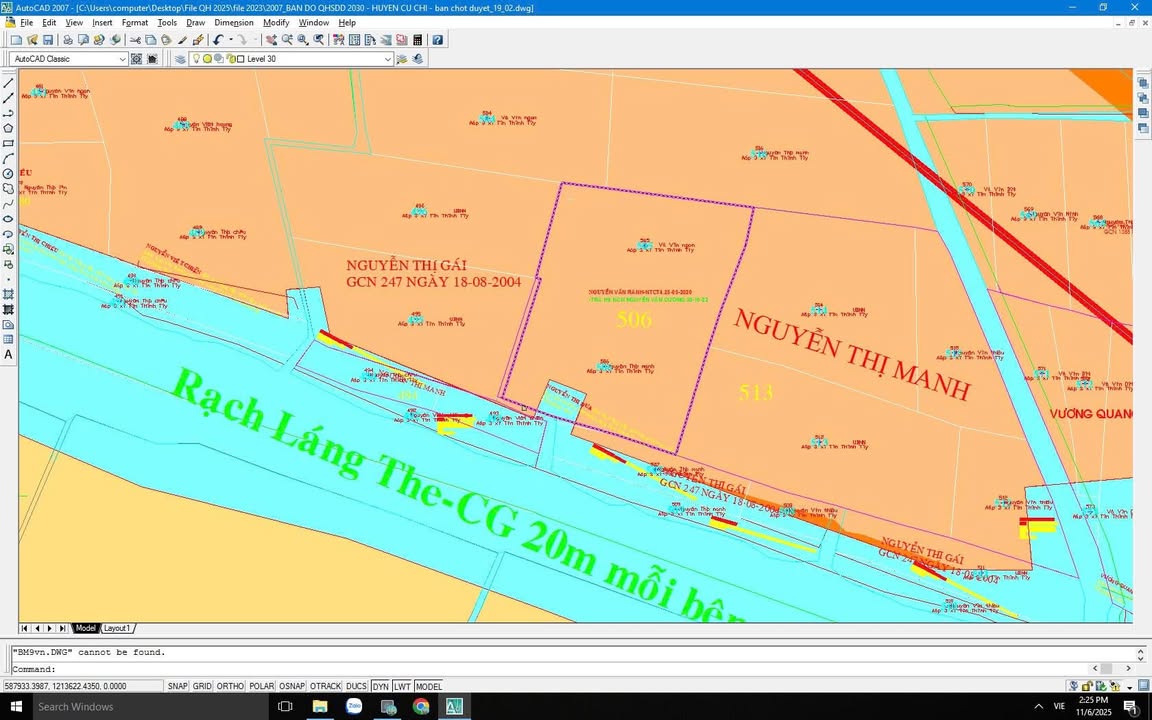Turn on GRID display mode
The width and height of the screenshot is (1152, 720).
pos(202,686)
